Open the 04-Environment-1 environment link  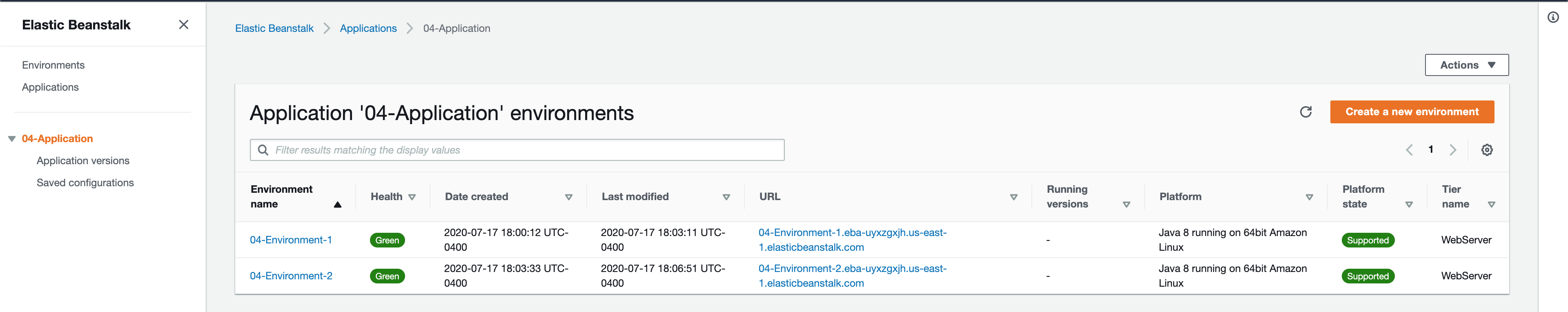[291, 240]
